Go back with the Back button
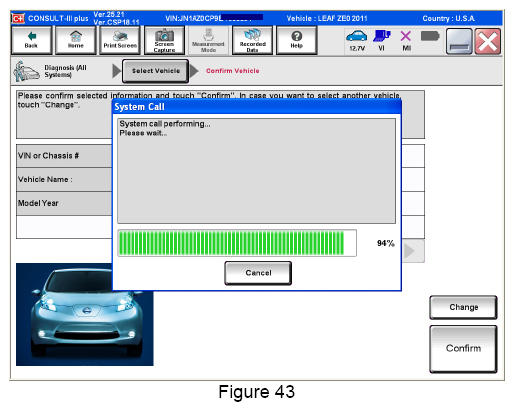Image resolution: width=514 pixels, height=411 pixels. tap(31, 41)
